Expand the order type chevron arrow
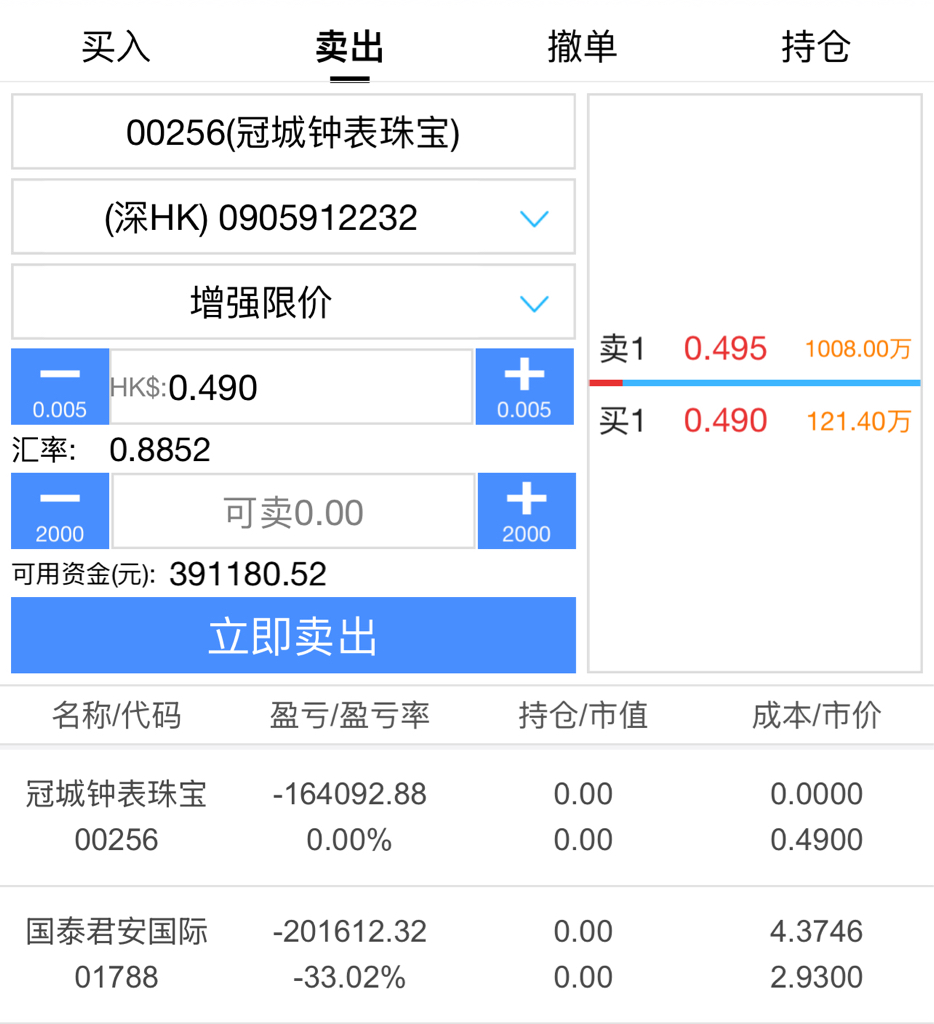The height and width of the screenshot is (1024, 934). coord(534,304)
